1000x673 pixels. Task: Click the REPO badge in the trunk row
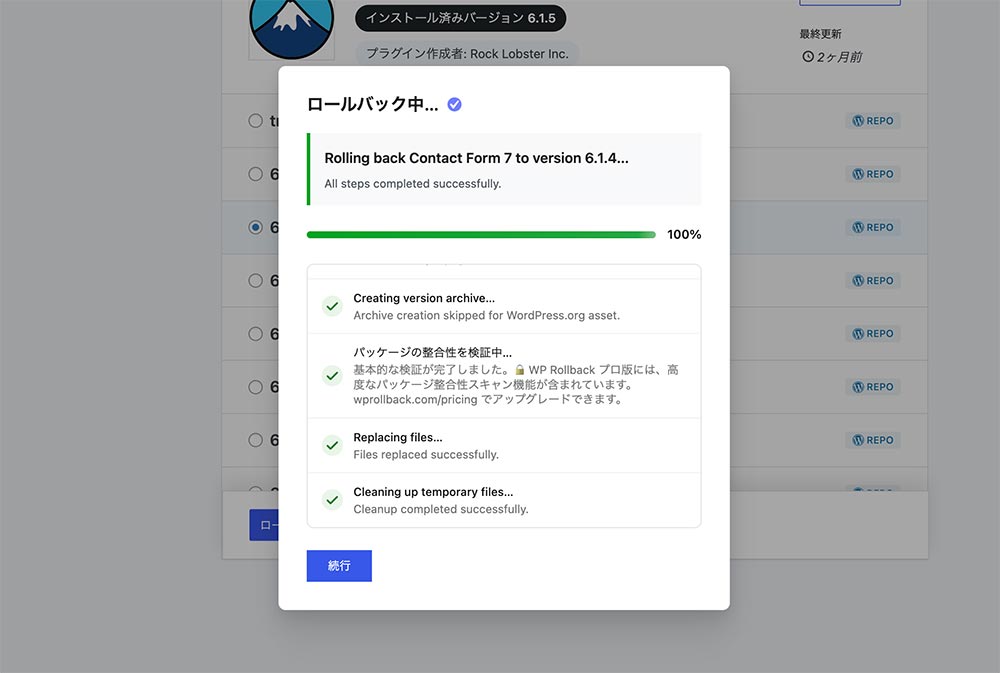point(873,121)
